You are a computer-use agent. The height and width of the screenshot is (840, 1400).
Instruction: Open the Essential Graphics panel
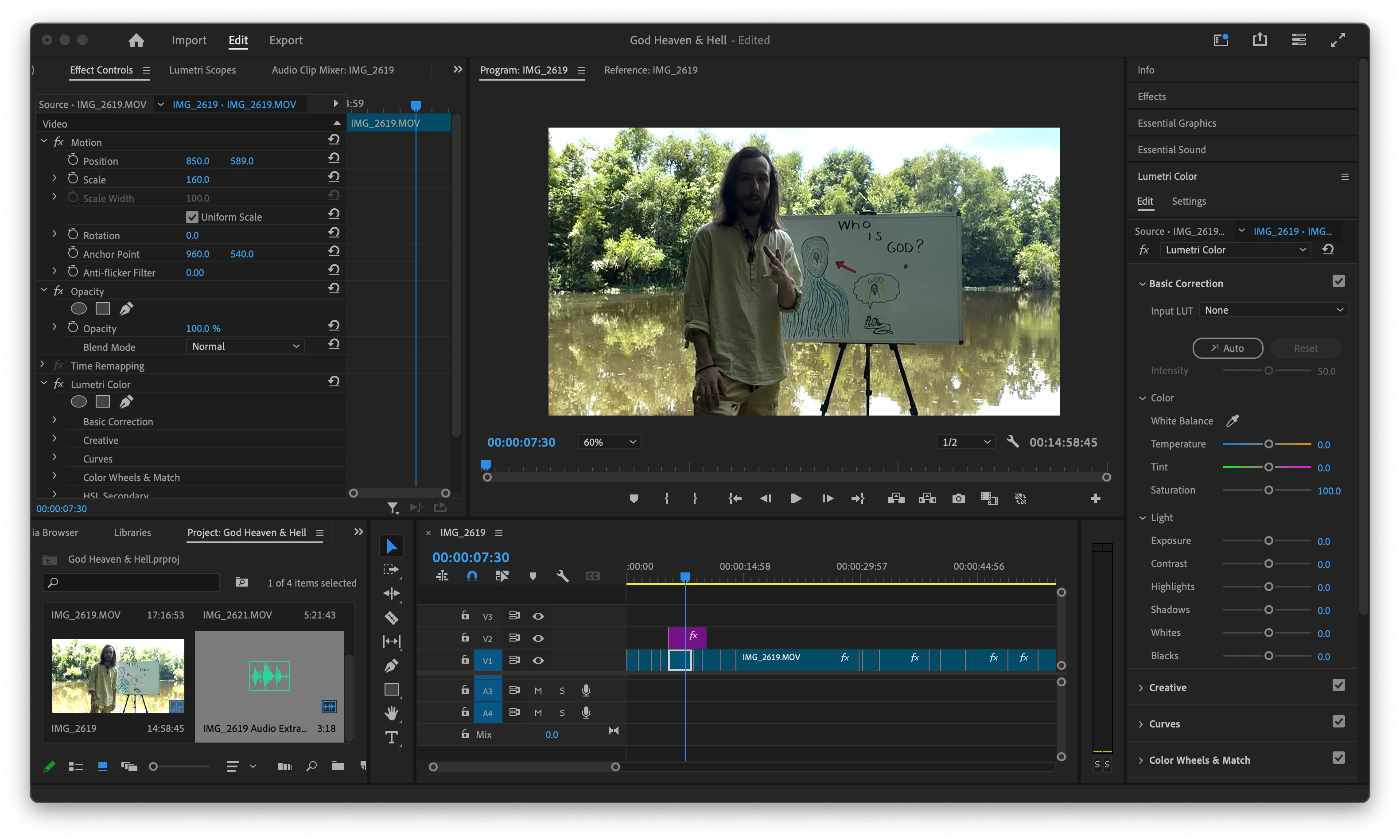coord(1176,123)
